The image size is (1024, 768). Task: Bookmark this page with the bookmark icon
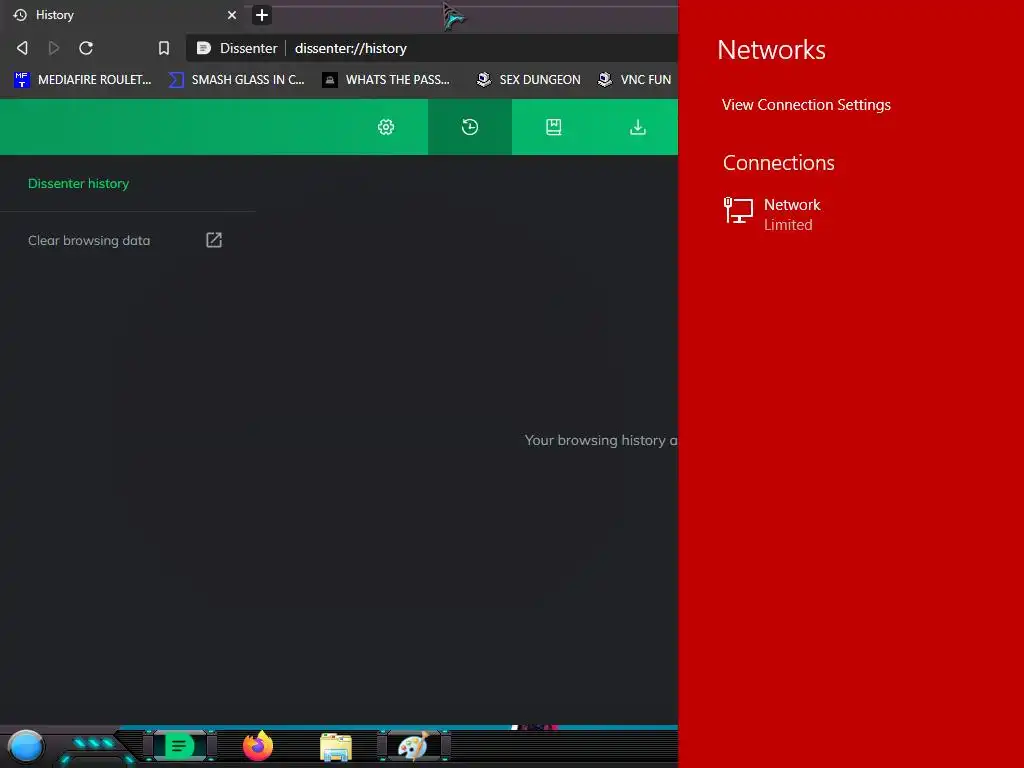coord(164,48)
